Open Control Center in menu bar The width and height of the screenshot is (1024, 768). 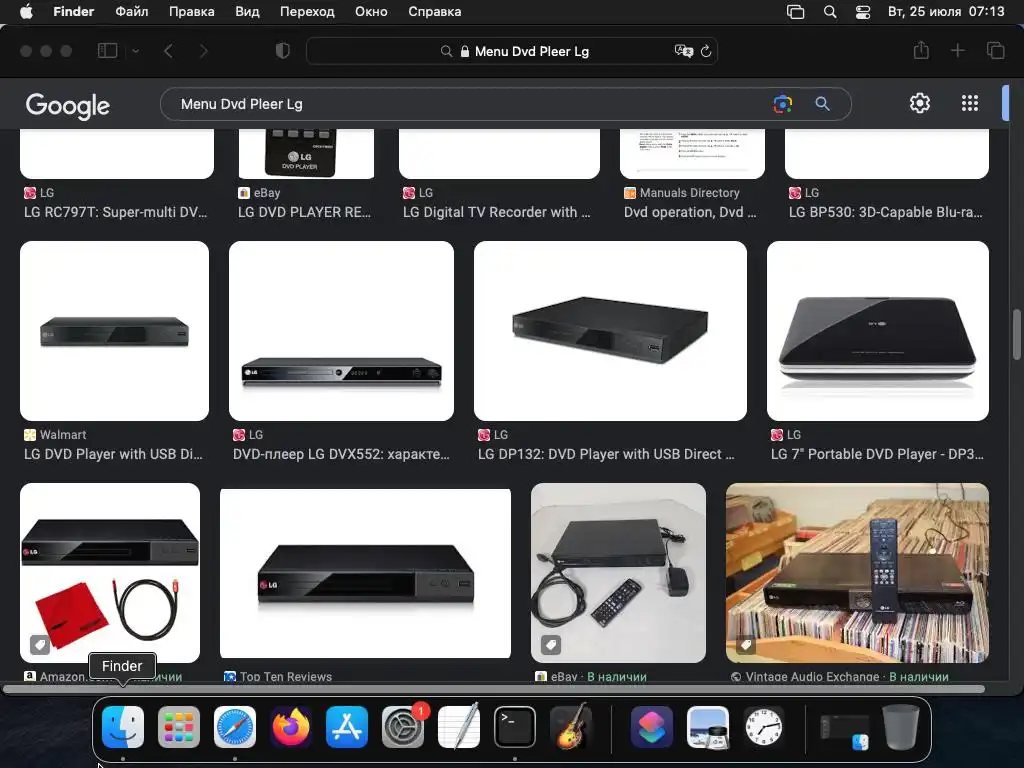863,12
